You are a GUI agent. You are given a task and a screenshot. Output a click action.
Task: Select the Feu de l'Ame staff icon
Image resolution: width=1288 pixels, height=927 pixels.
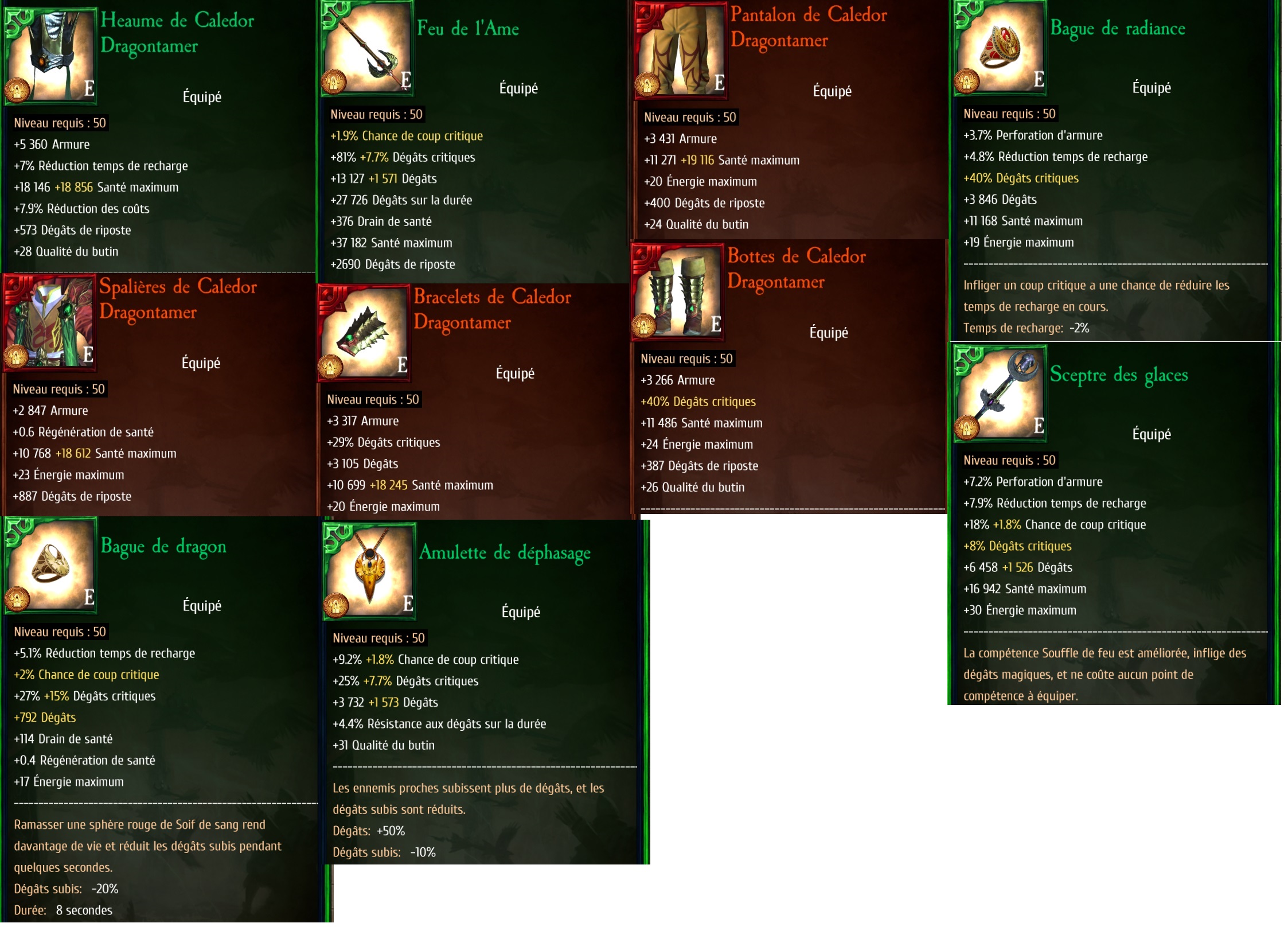click(x=367, y=48)
